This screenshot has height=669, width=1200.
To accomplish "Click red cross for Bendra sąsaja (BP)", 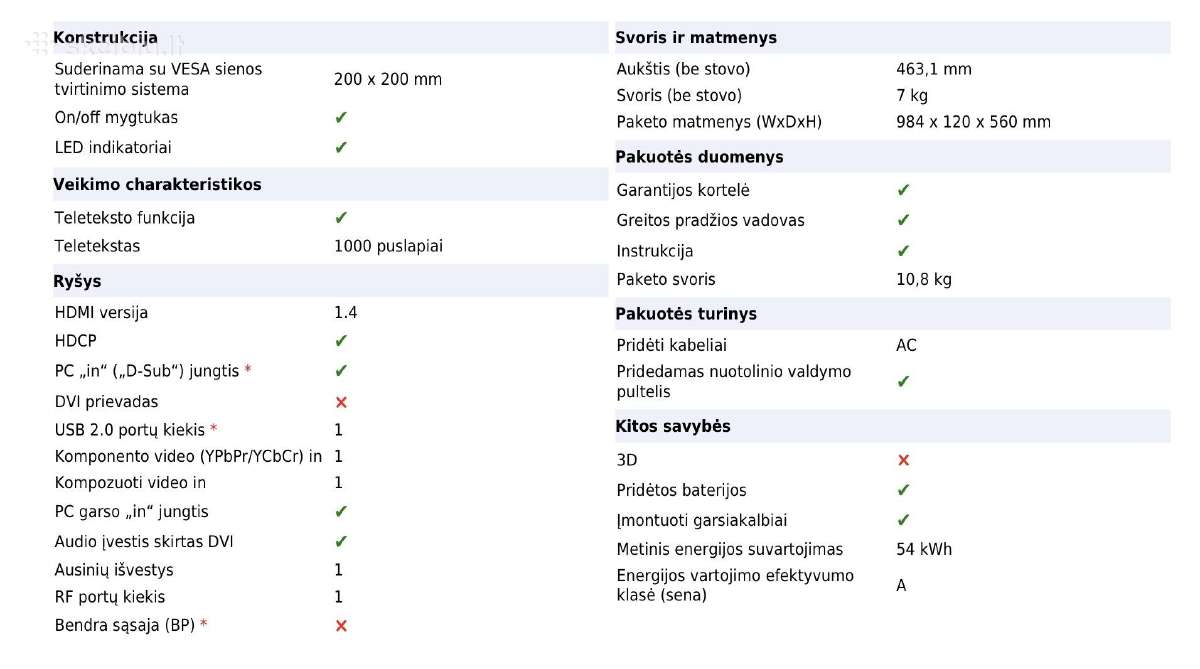I will pos(341,626).
